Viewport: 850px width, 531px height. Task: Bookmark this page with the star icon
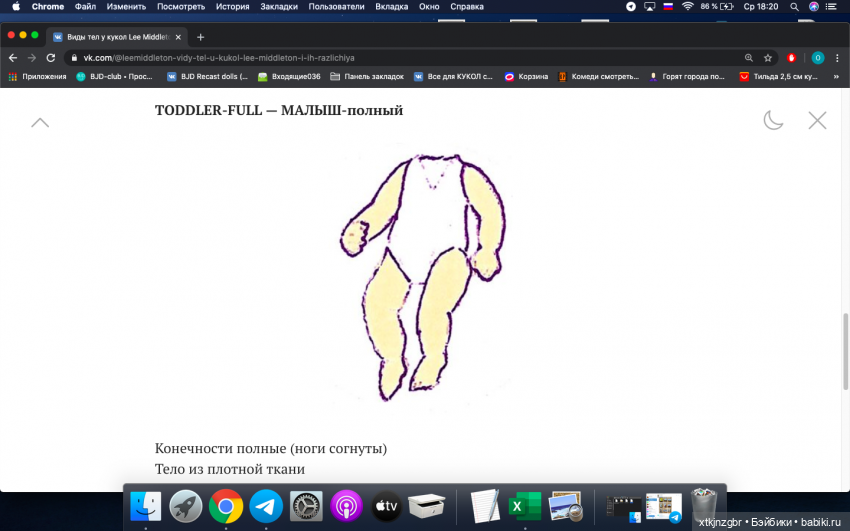coord(768,58)
